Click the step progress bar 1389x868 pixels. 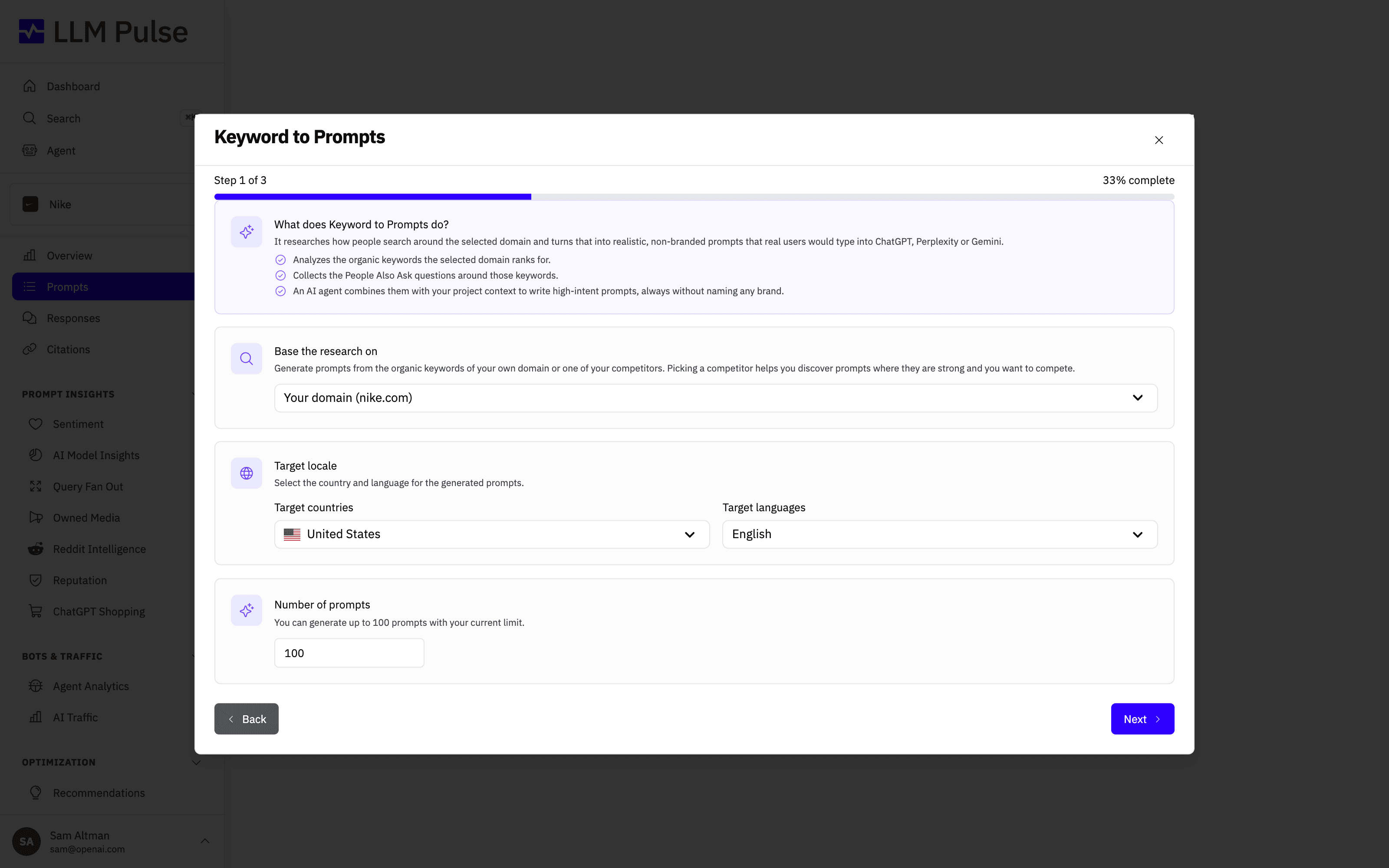coord(694,197)
